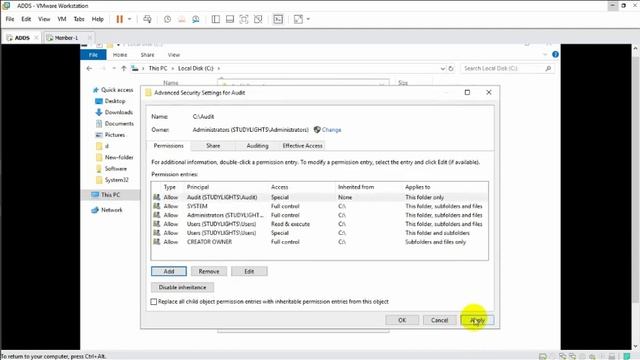This screenshot has height=360, width=640.
Task: Select the Permissions tab
Action: click(168, 146)
